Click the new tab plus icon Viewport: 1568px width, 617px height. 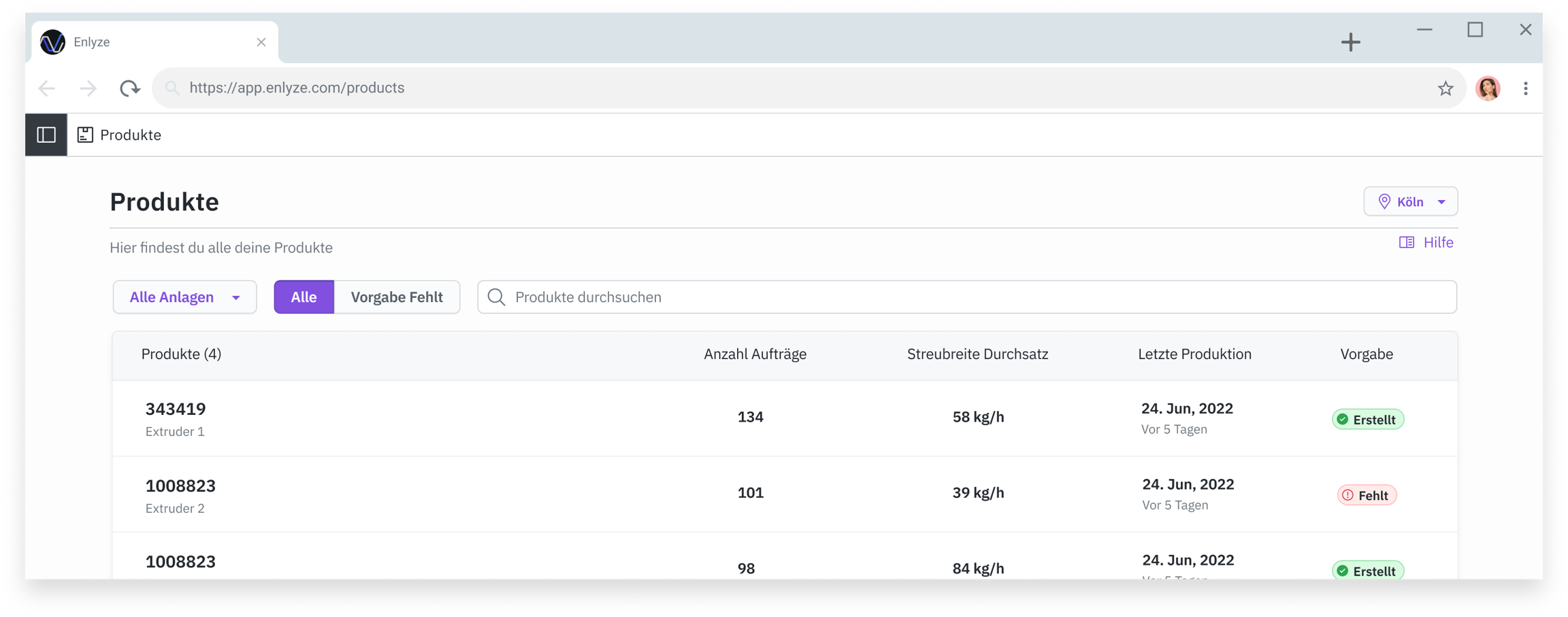[1350, 42]
